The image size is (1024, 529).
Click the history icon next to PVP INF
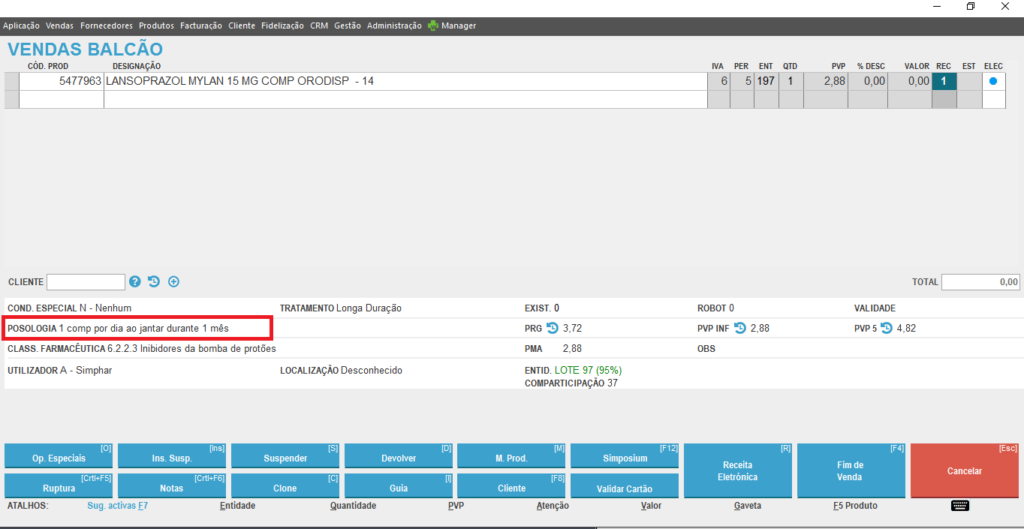(740, 328)
